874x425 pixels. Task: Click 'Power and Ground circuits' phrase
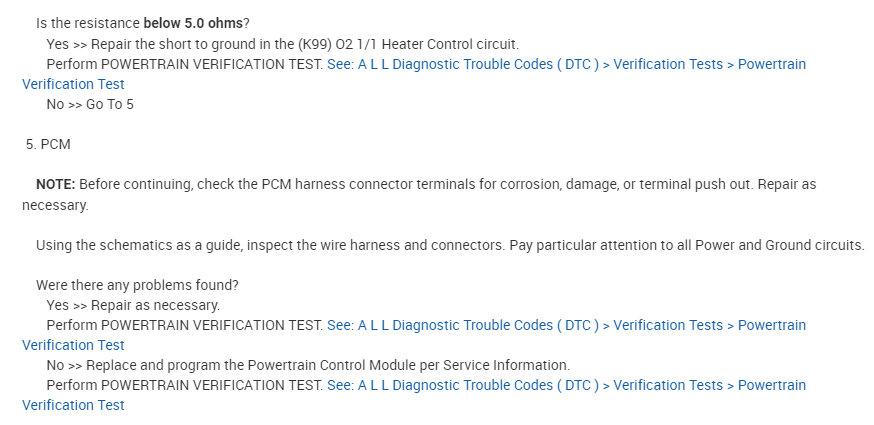780,245
